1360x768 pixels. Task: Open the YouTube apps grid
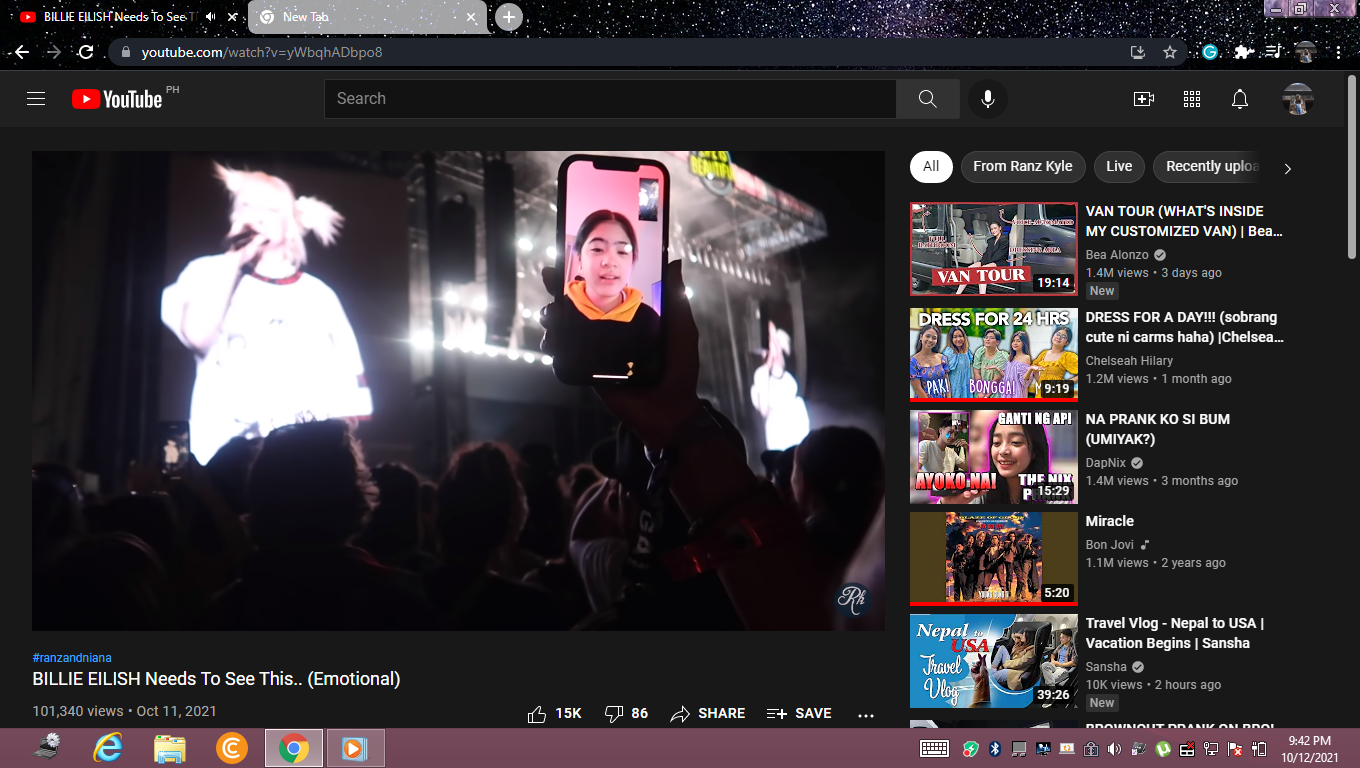(x=1192, y=99)
